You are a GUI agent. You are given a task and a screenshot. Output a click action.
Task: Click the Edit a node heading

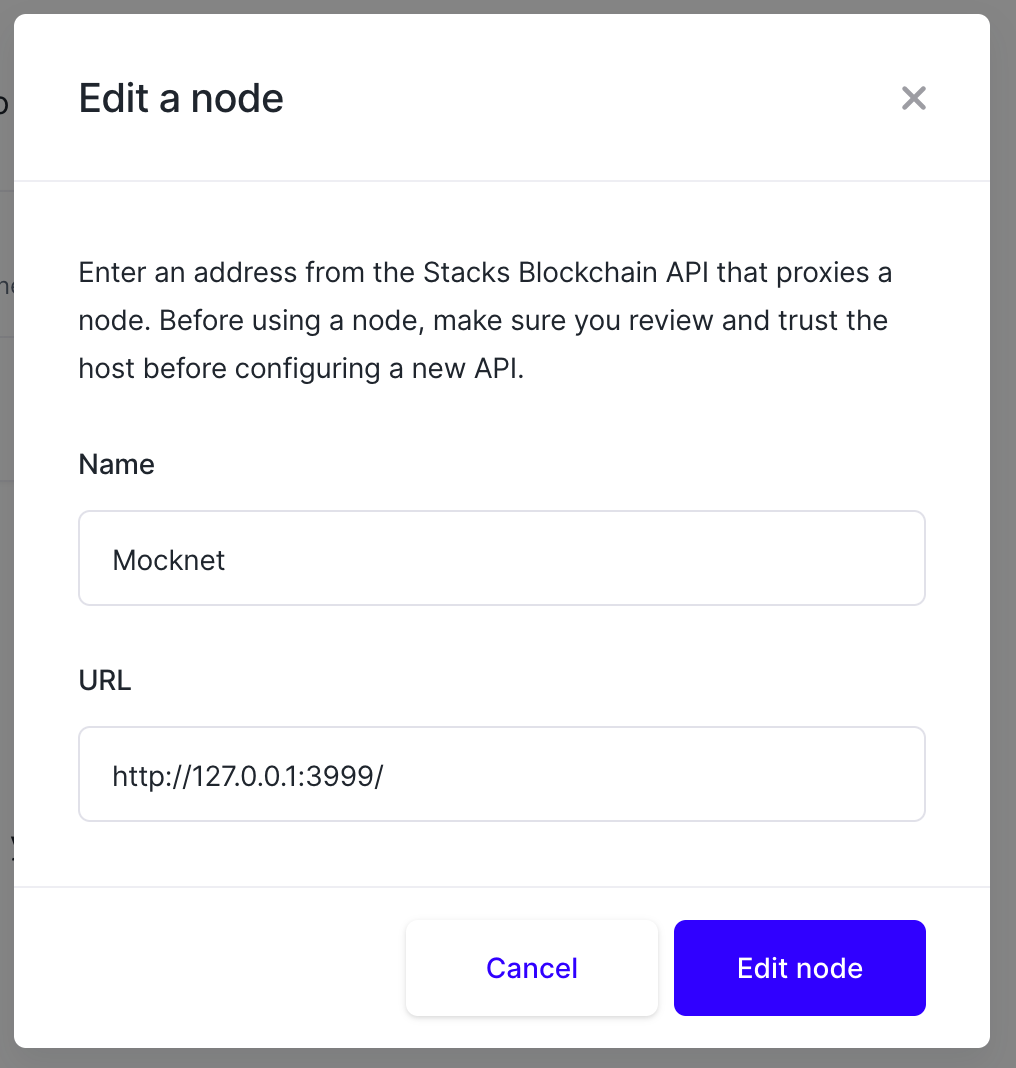click(x=180, y=98)
